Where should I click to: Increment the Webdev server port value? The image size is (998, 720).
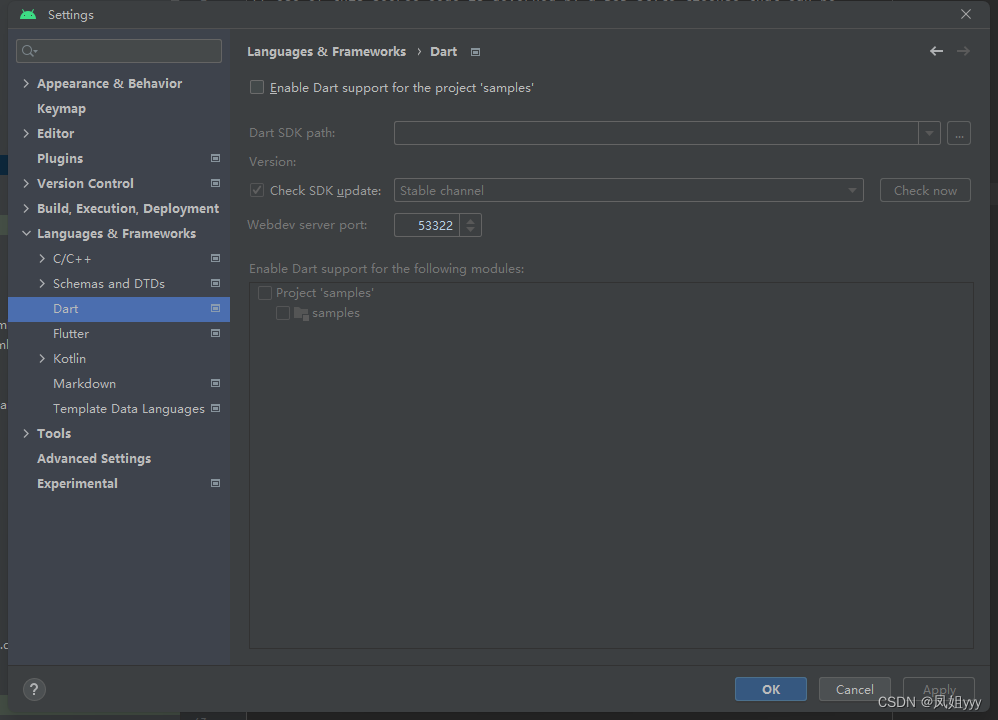coord(470,220)
